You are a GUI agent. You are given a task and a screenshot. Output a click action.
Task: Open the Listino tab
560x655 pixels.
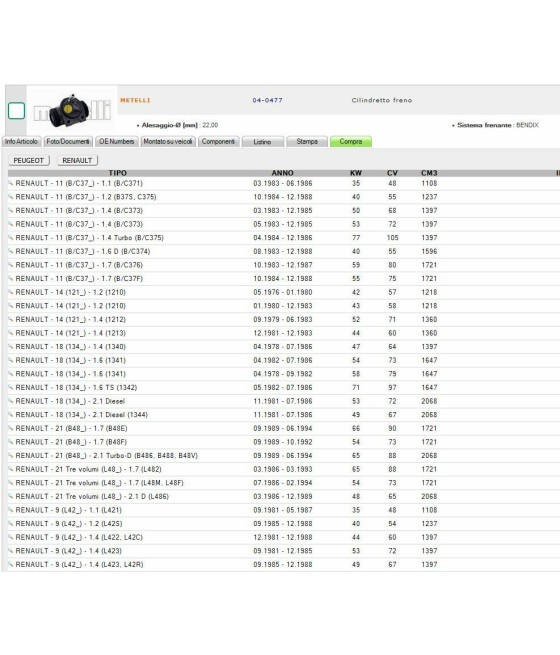pos(262,142)
